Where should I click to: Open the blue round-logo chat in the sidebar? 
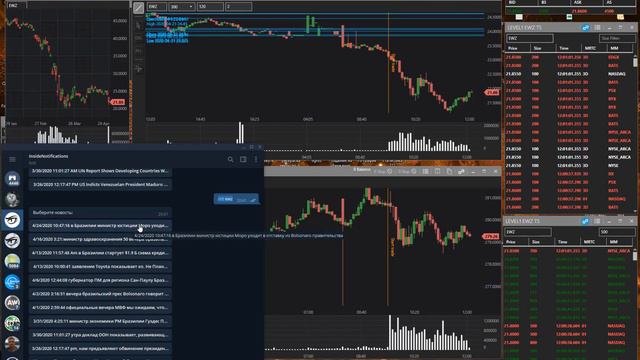coord(12,282)
